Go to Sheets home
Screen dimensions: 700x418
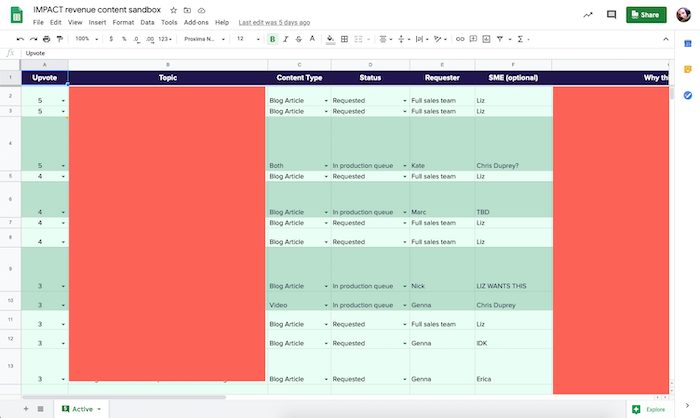click(x=17, y=15)
